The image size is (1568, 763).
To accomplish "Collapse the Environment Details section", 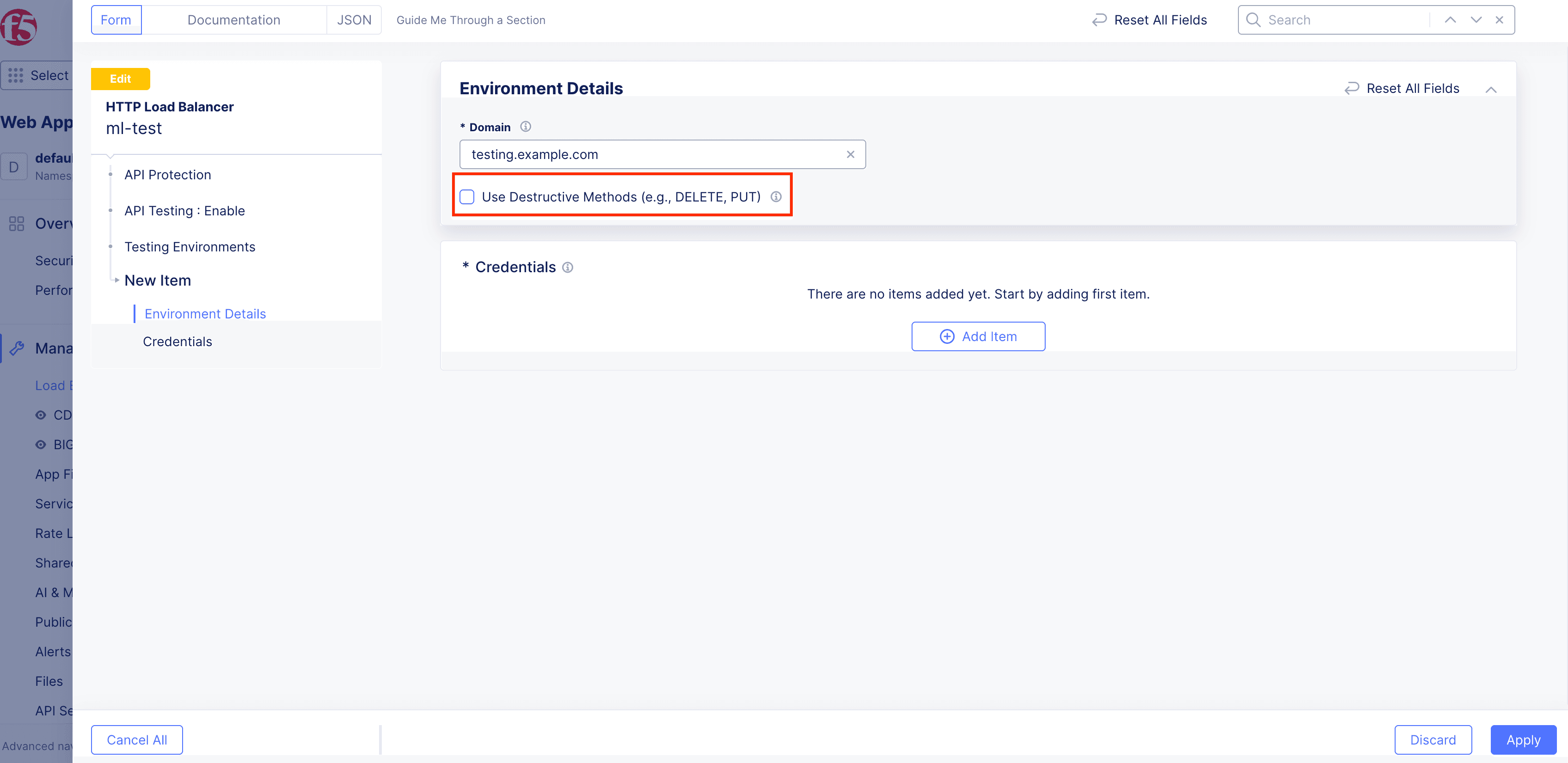I will point(1491,90).
